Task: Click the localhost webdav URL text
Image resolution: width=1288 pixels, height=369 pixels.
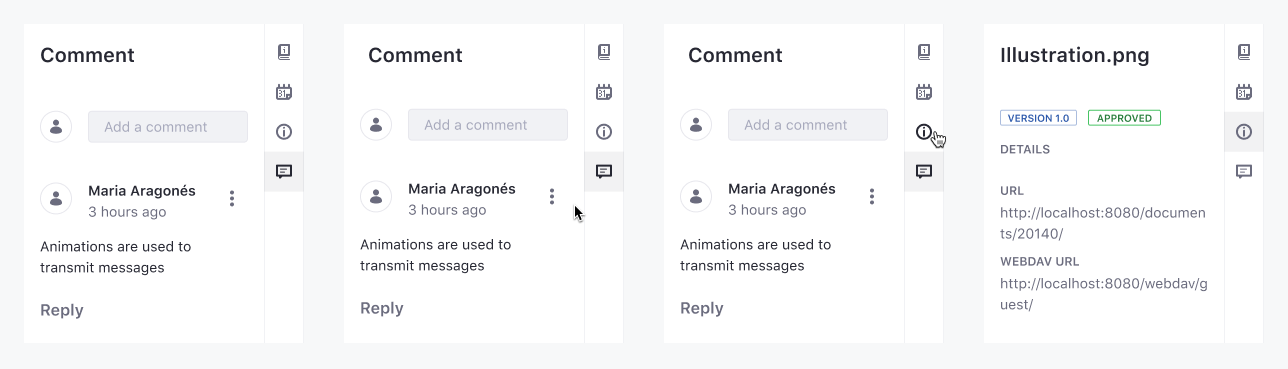Action: (1104, 294)
